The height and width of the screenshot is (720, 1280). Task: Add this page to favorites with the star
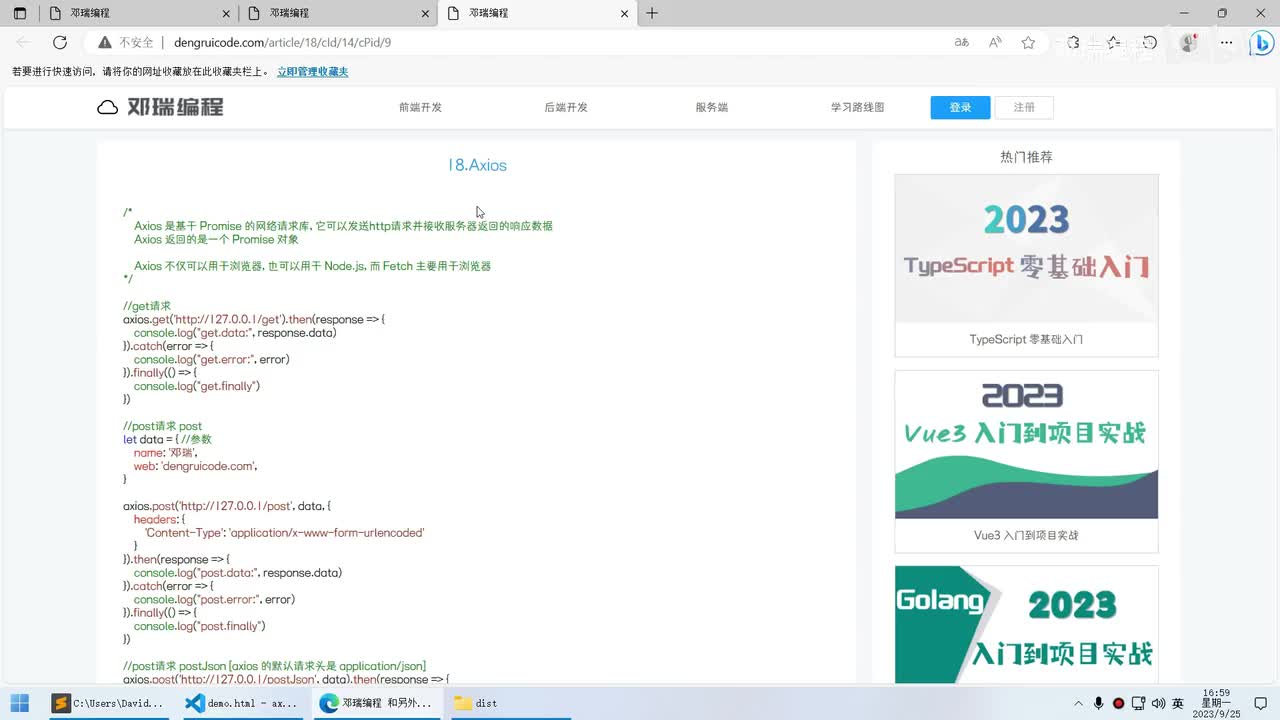coord(1028,43)
